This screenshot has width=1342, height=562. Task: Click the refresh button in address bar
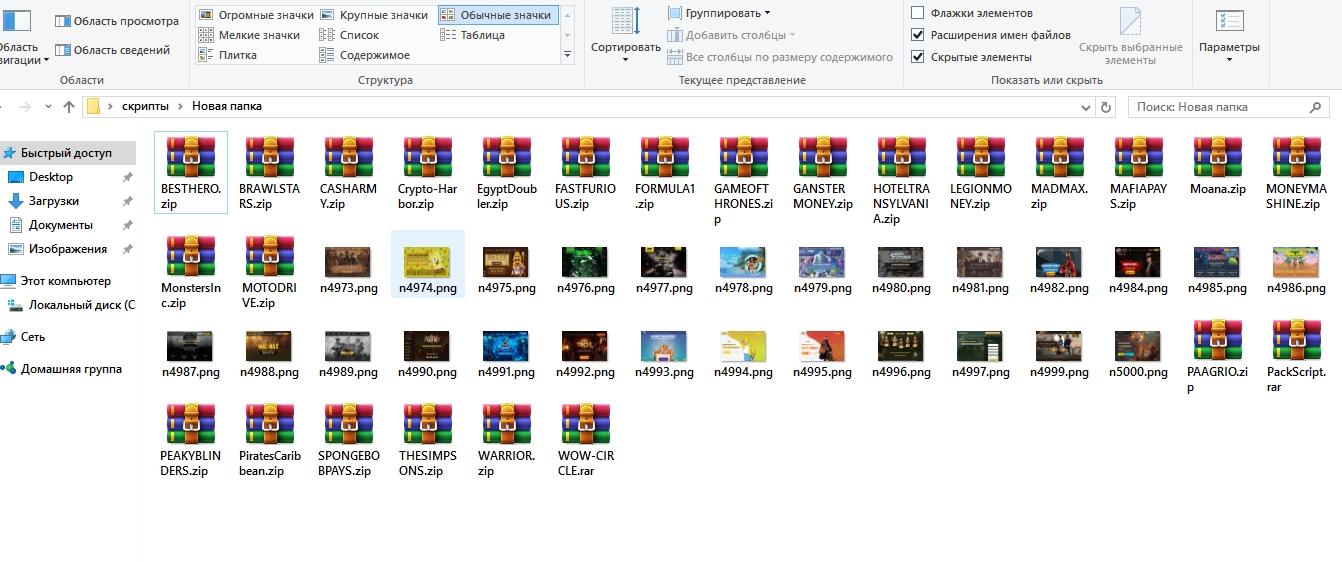point(1106,106)
